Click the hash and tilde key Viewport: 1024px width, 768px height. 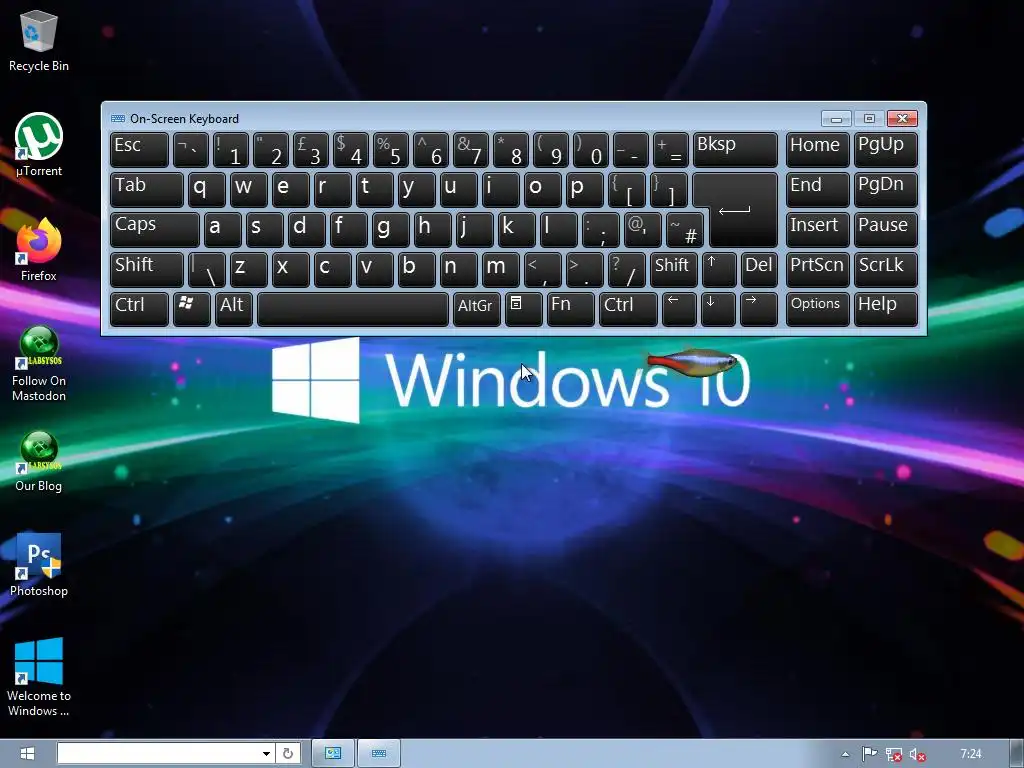tap(684, 230)
